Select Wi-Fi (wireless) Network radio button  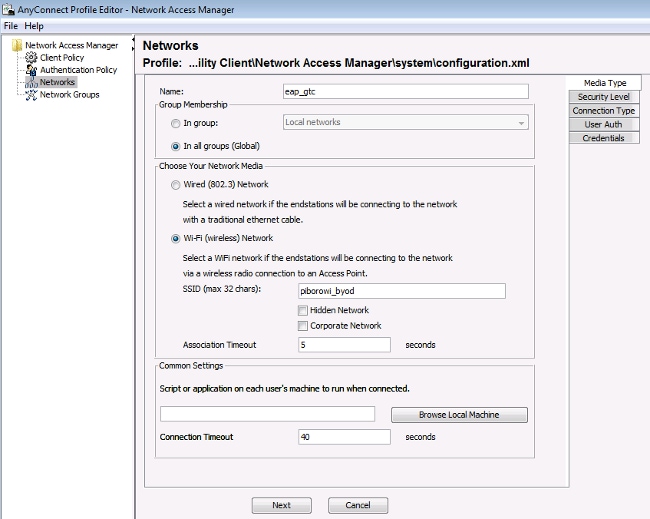[176, 238]
